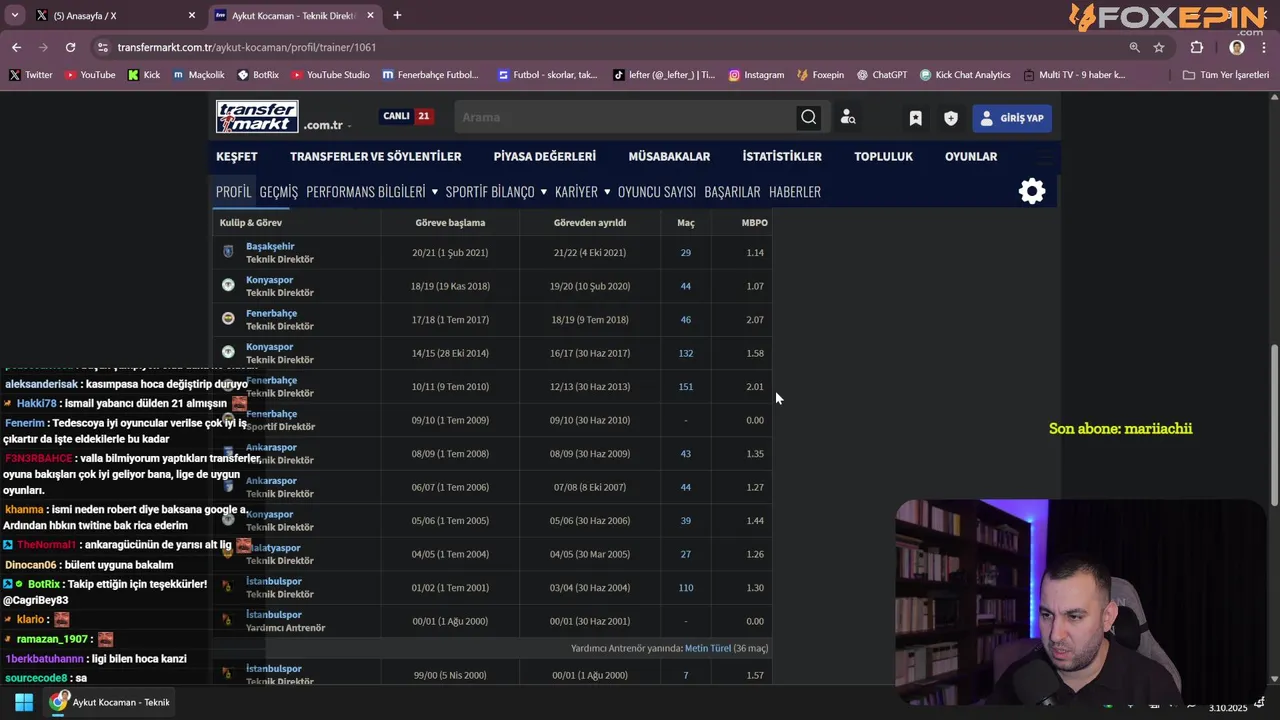Open a new browser tab
Screen dimensions: 1280x720
pos(397,15)
